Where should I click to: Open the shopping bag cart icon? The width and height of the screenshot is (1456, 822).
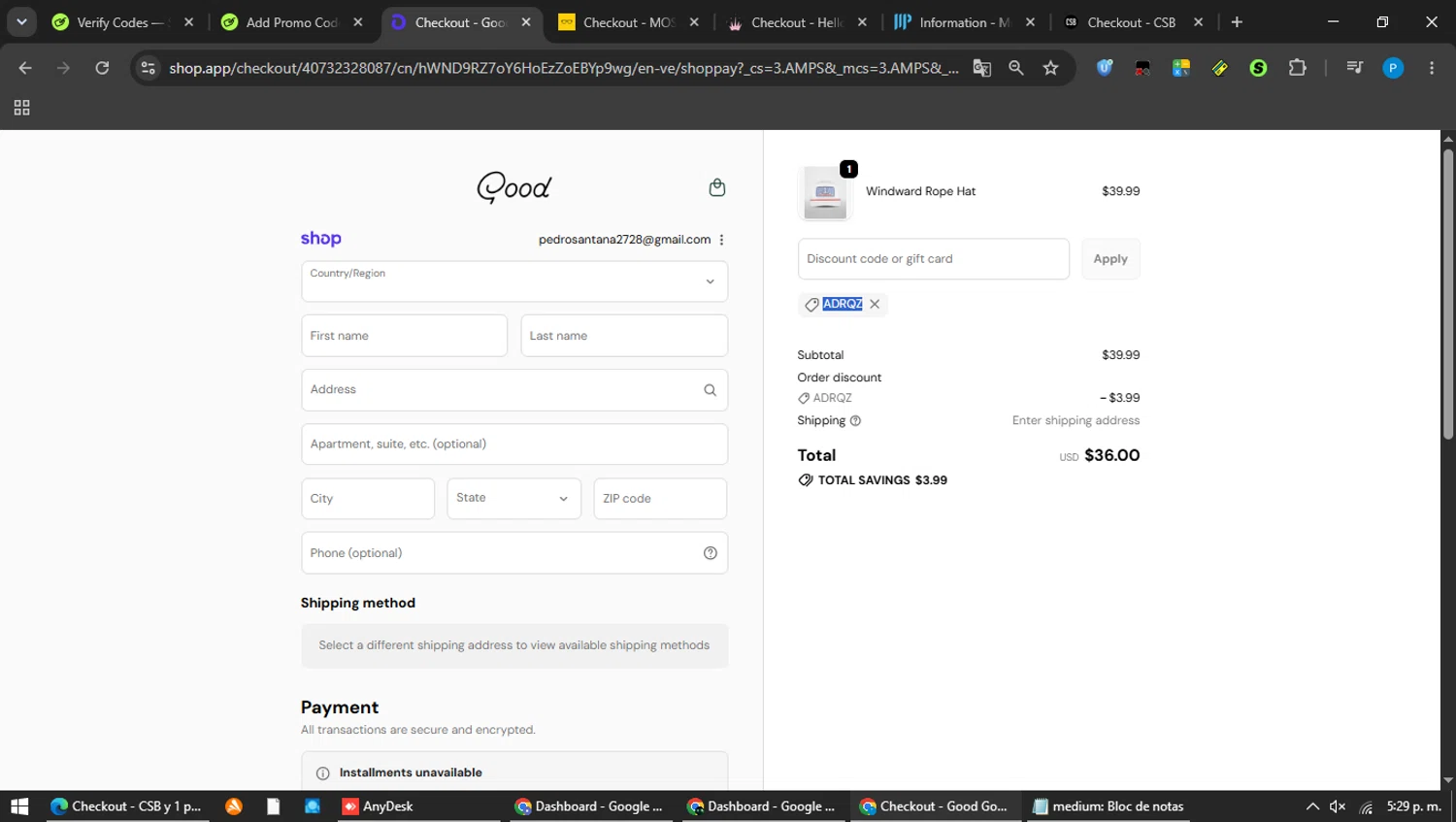point(717,187)
